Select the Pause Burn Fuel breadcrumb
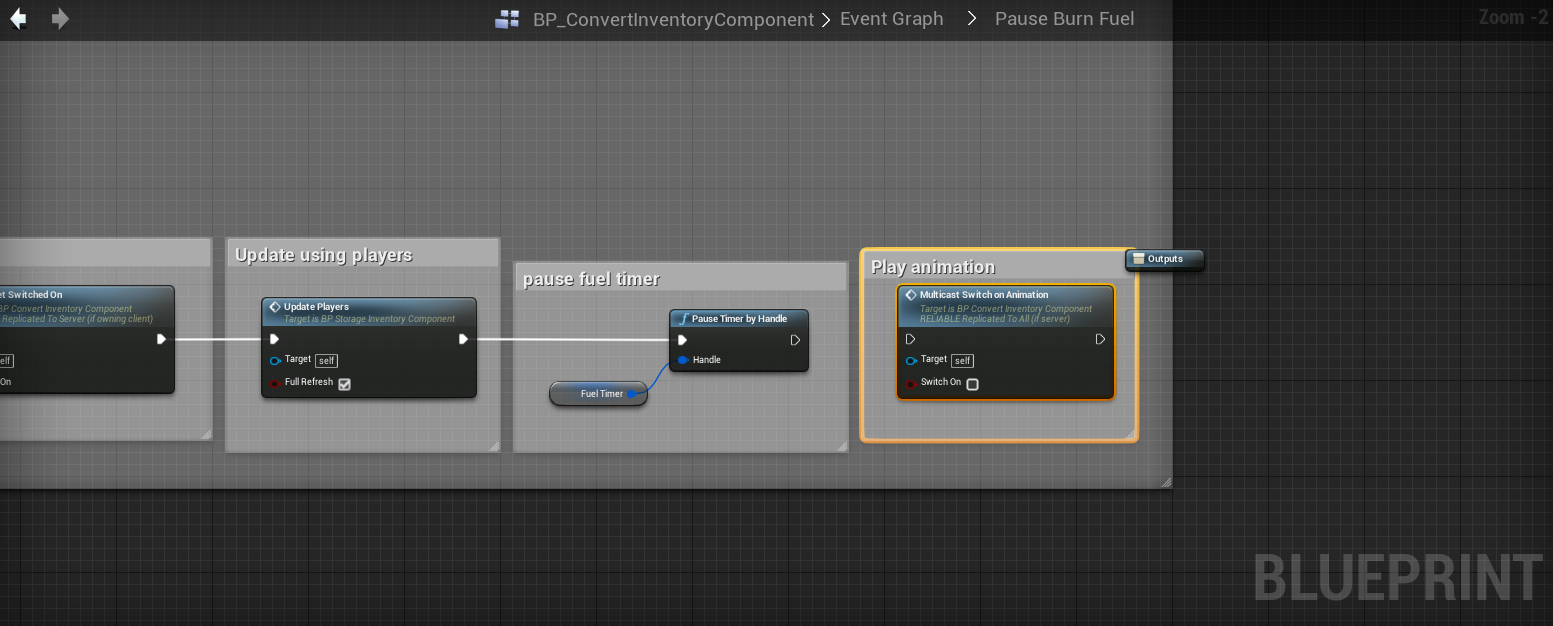Screen dimensions: 1553x626 click(x=1064, y=19)
